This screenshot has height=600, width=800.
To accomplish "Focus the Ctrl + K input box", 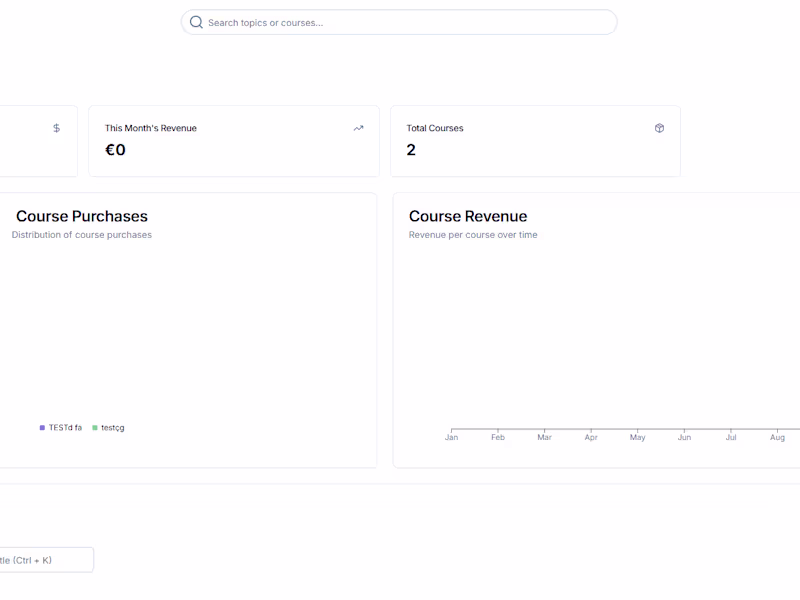I will point(45,560).
